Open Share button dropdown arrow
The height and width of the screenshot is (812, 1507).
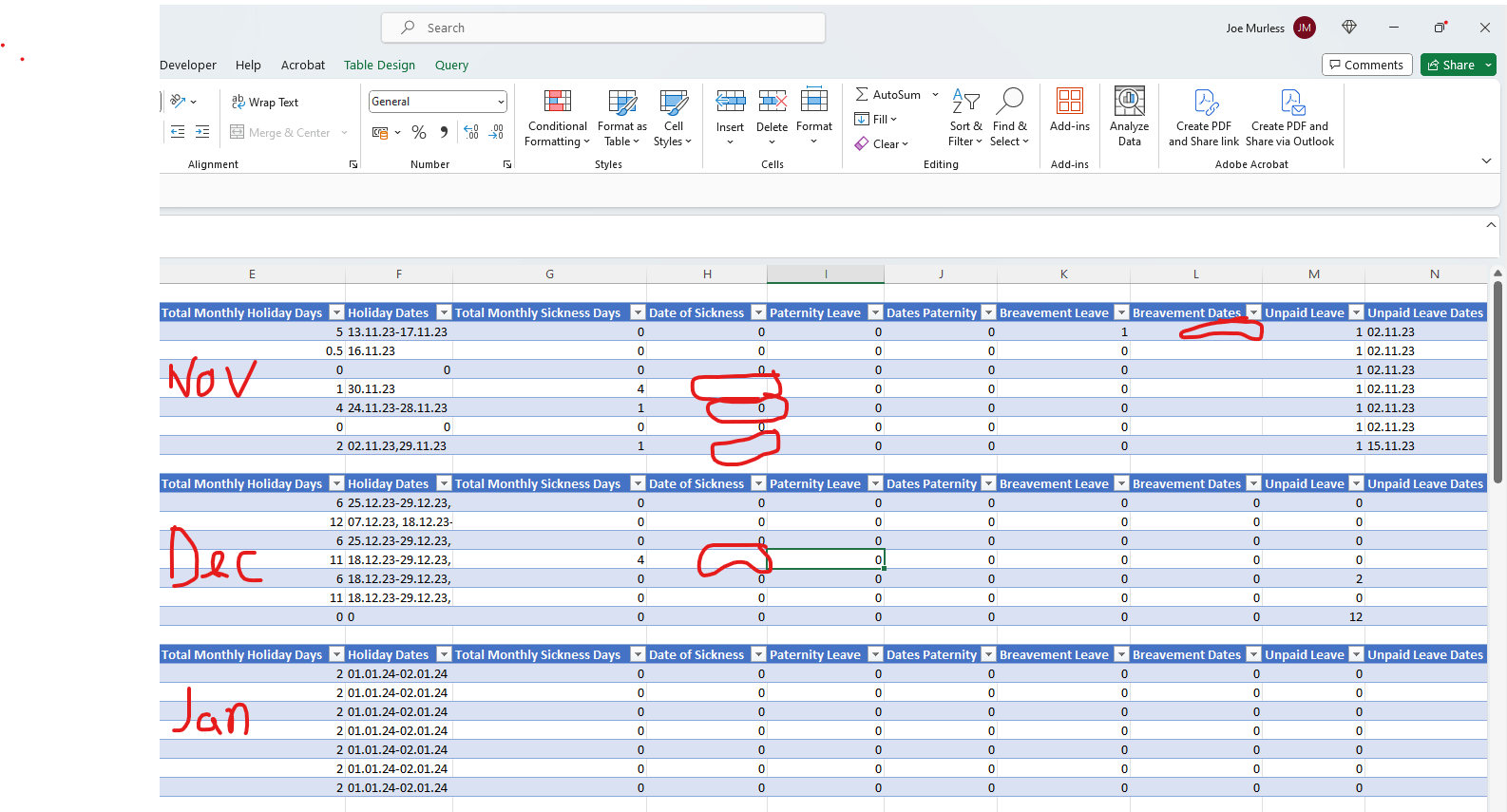(x=1488, y=65)
